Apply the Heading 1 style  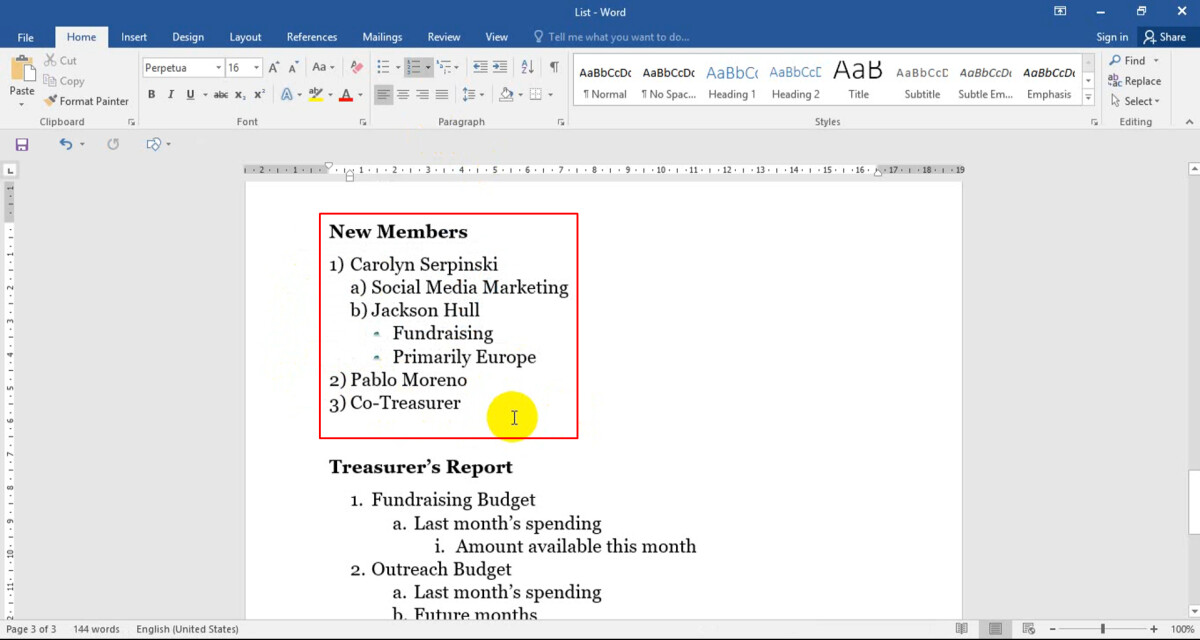click(732, 82)
